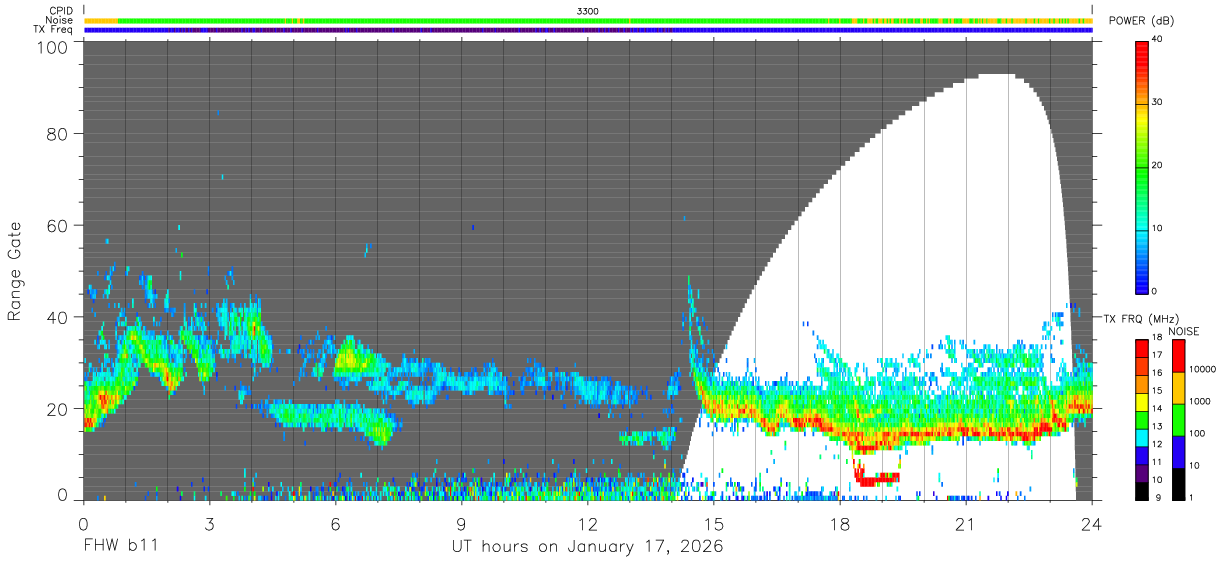The height and width of the screenshot is (567, 1228).
Task: Click the 30 tick on the power color bar
Action: [x=1155, y=103]
